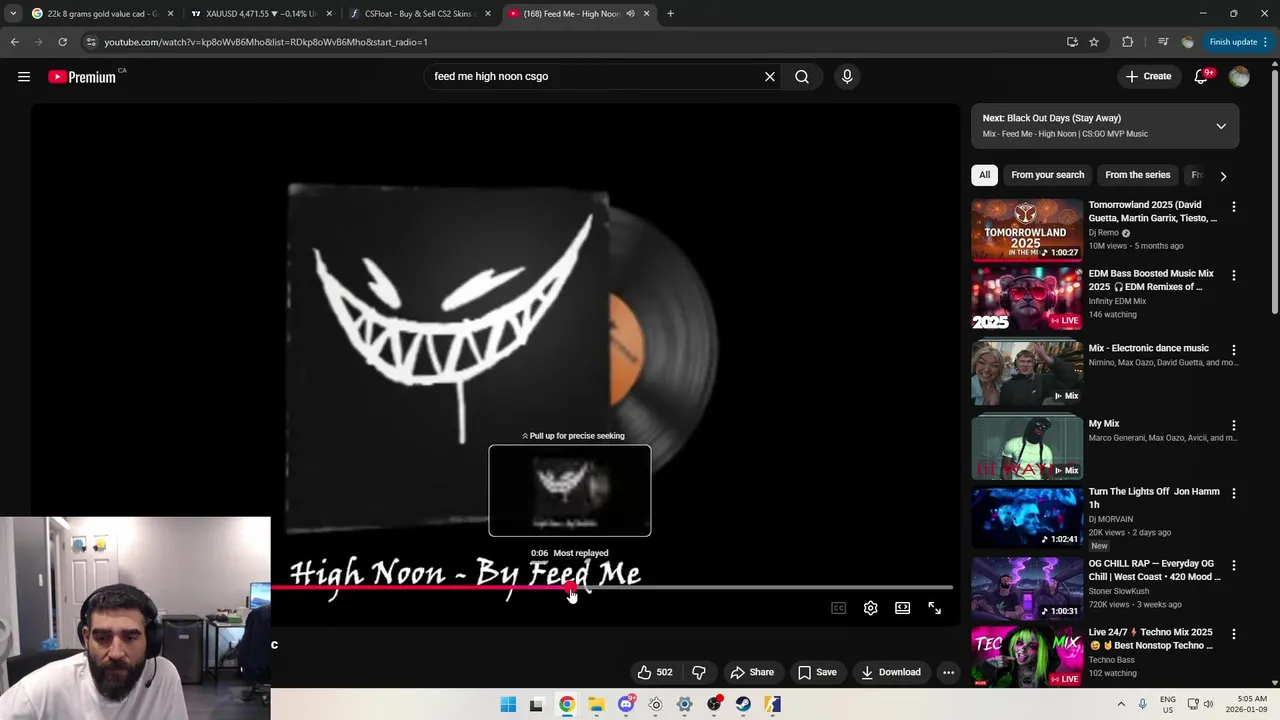Screen dimensions: 1280x720
Task: Select the 'From your search' chip
Action: [1047, 175]
